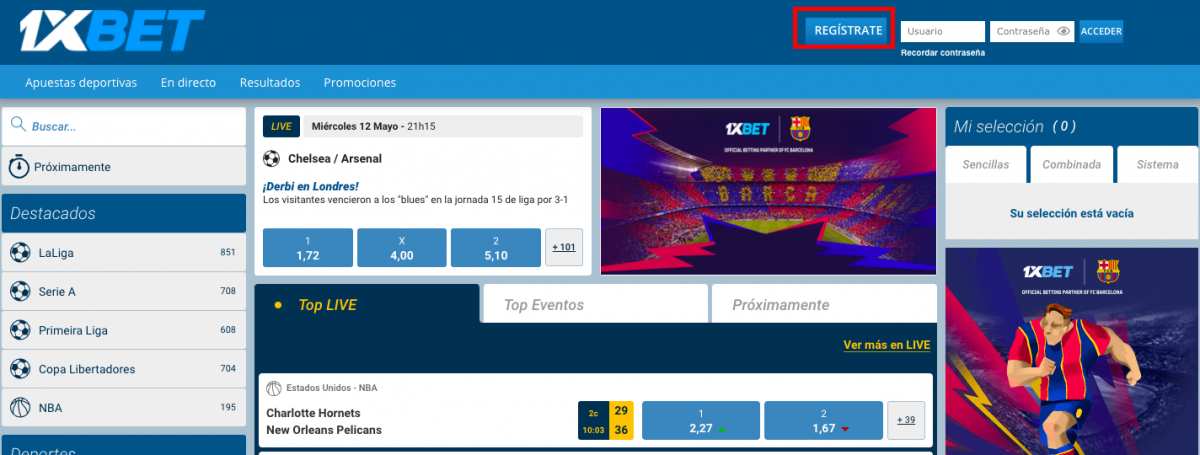Open the FC Barcelona stadium banner
The width and height of the screenshot is (1200, 455).
(769, 191)
